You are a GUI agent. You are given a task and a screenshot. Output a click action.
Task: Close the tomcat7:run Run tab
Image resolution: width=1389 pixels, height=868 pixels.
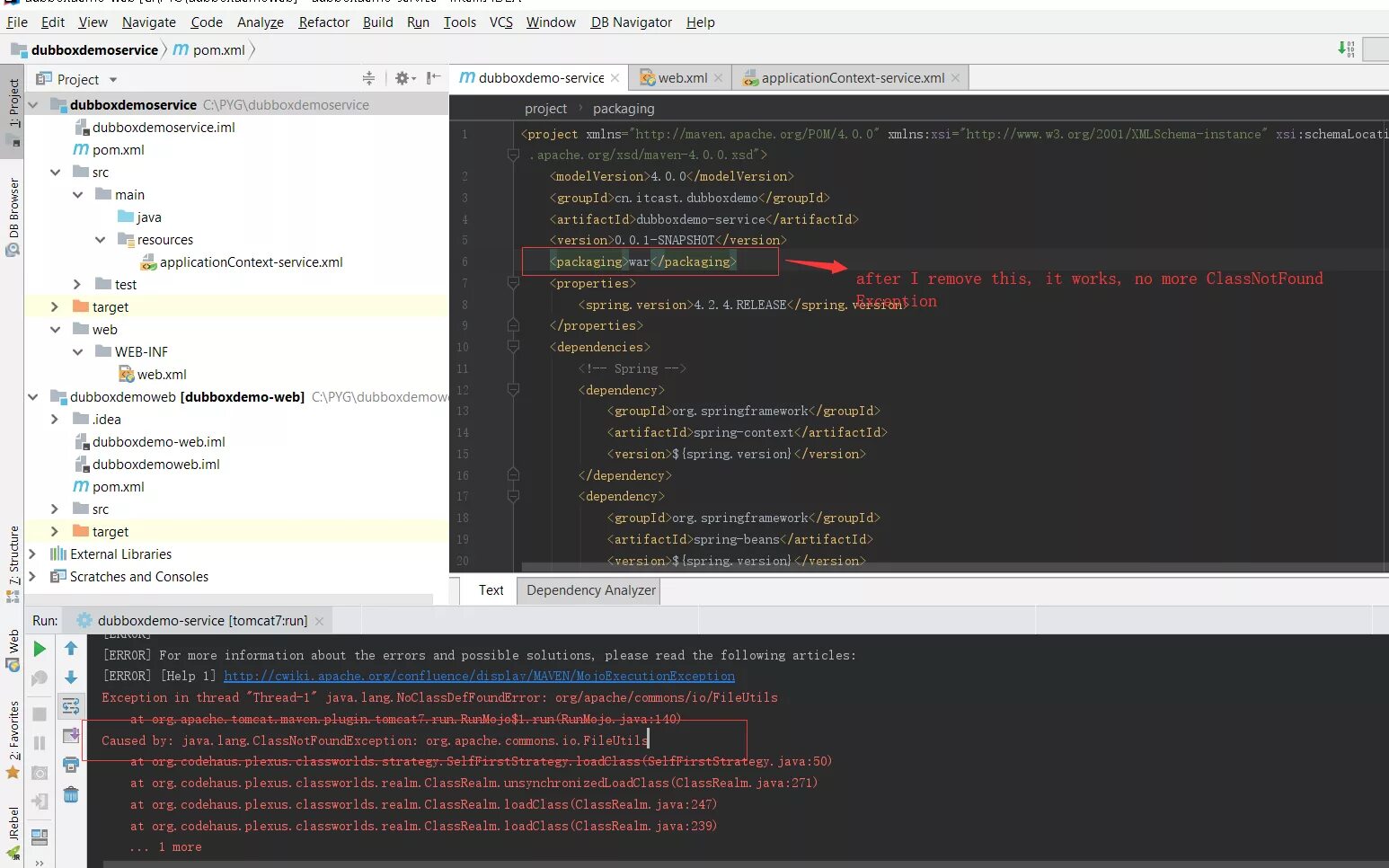coord(319,621)
